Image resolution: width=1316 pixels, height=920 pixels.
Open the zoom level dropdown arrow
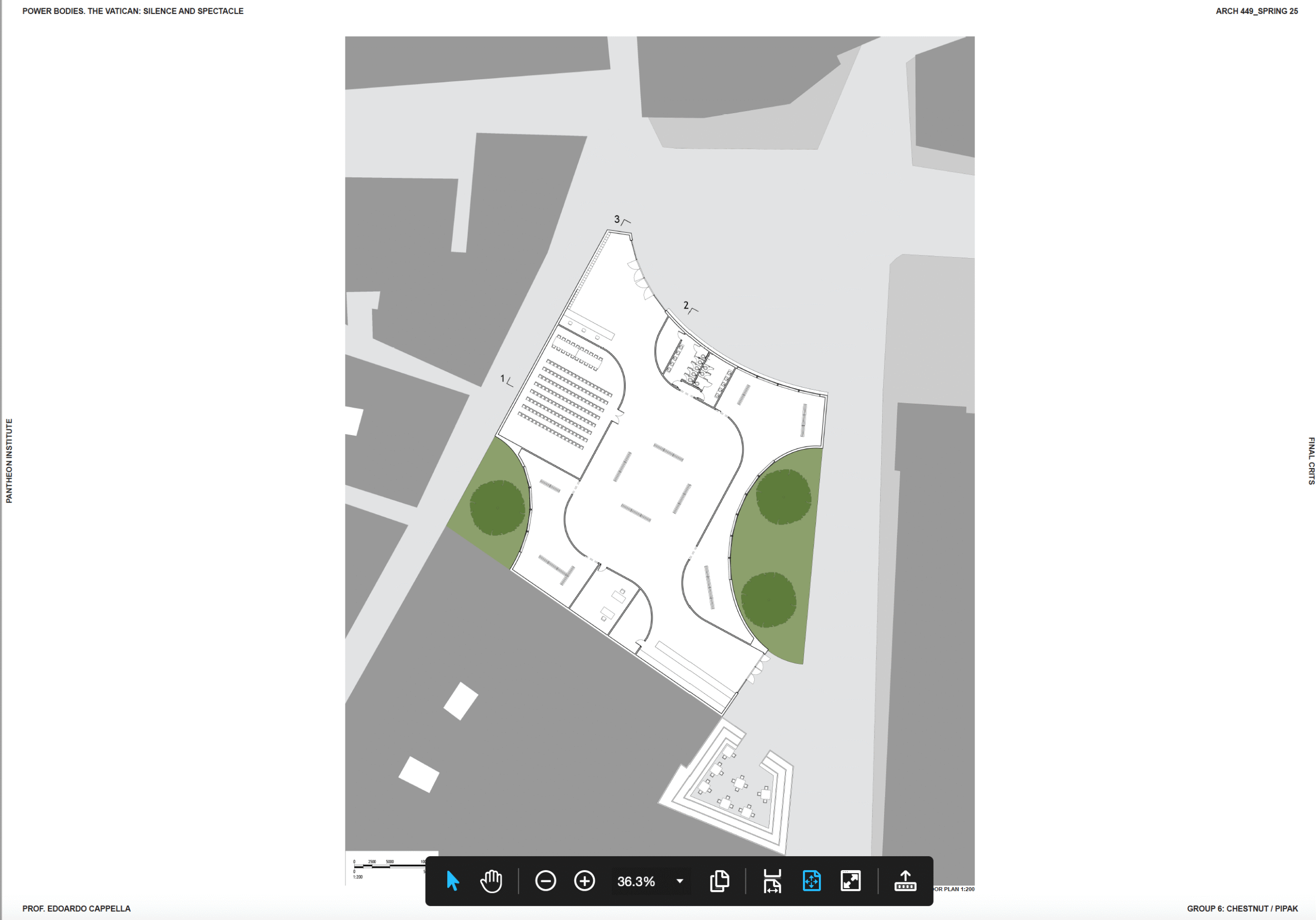[x=680, y=881]
